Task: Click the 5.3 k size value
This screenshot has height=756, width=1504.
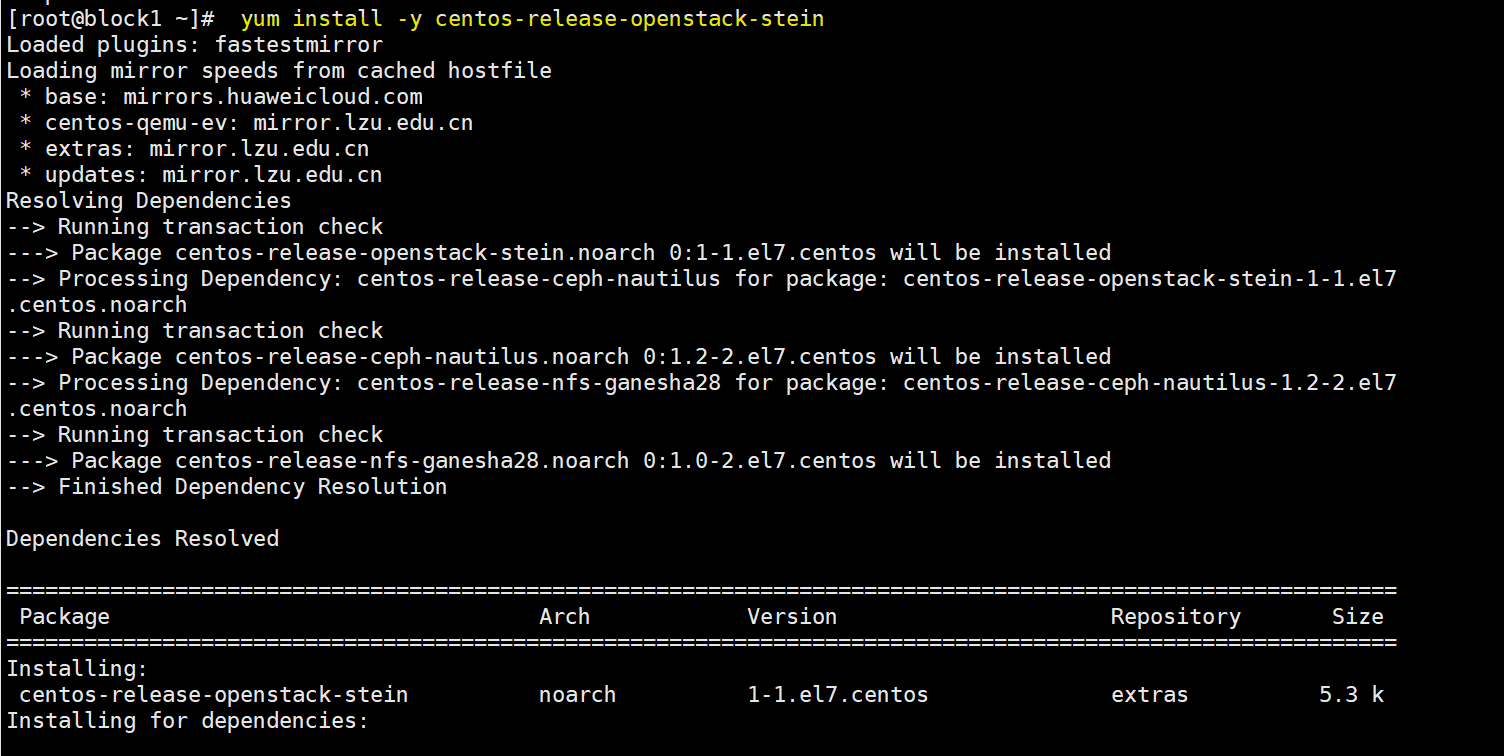Action: point(1350,694)
